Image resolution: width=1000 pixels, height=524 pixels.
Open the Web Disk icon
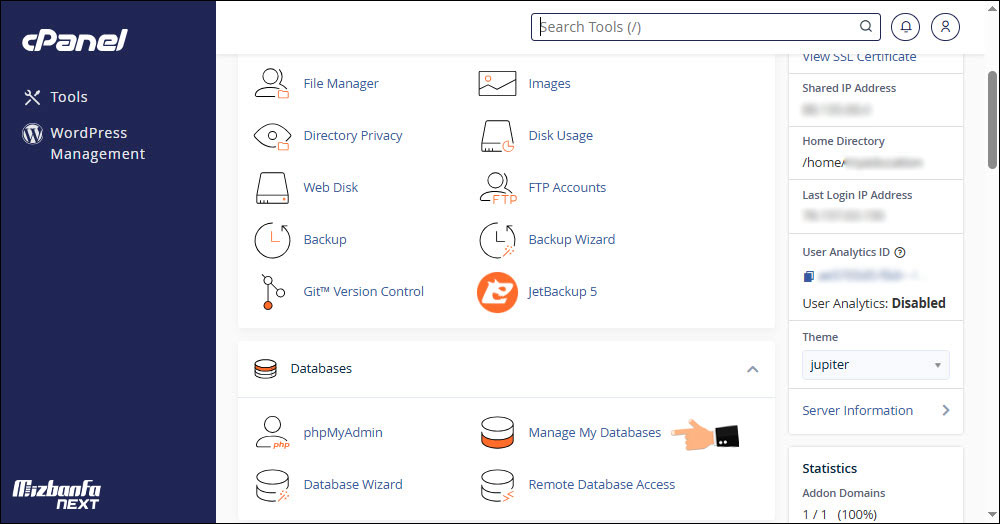point(272,188)
